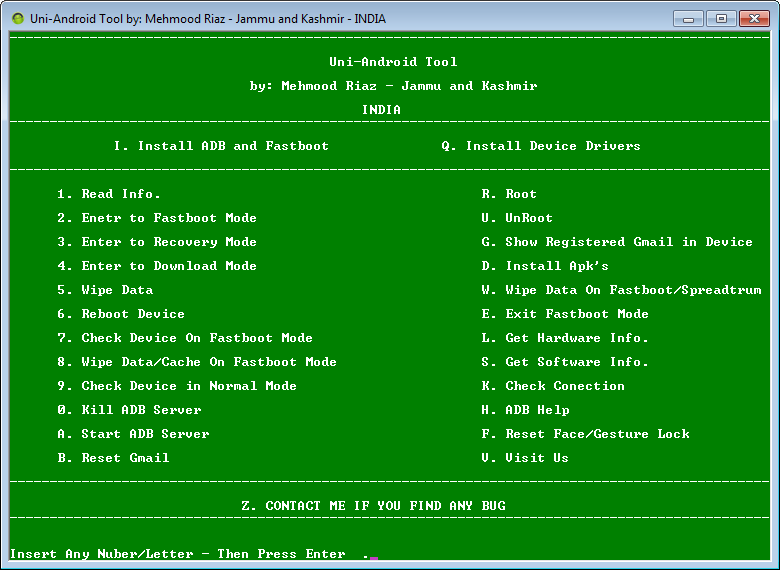
Task: Select 'U. UnRoot' option
Action: point(517,218)
